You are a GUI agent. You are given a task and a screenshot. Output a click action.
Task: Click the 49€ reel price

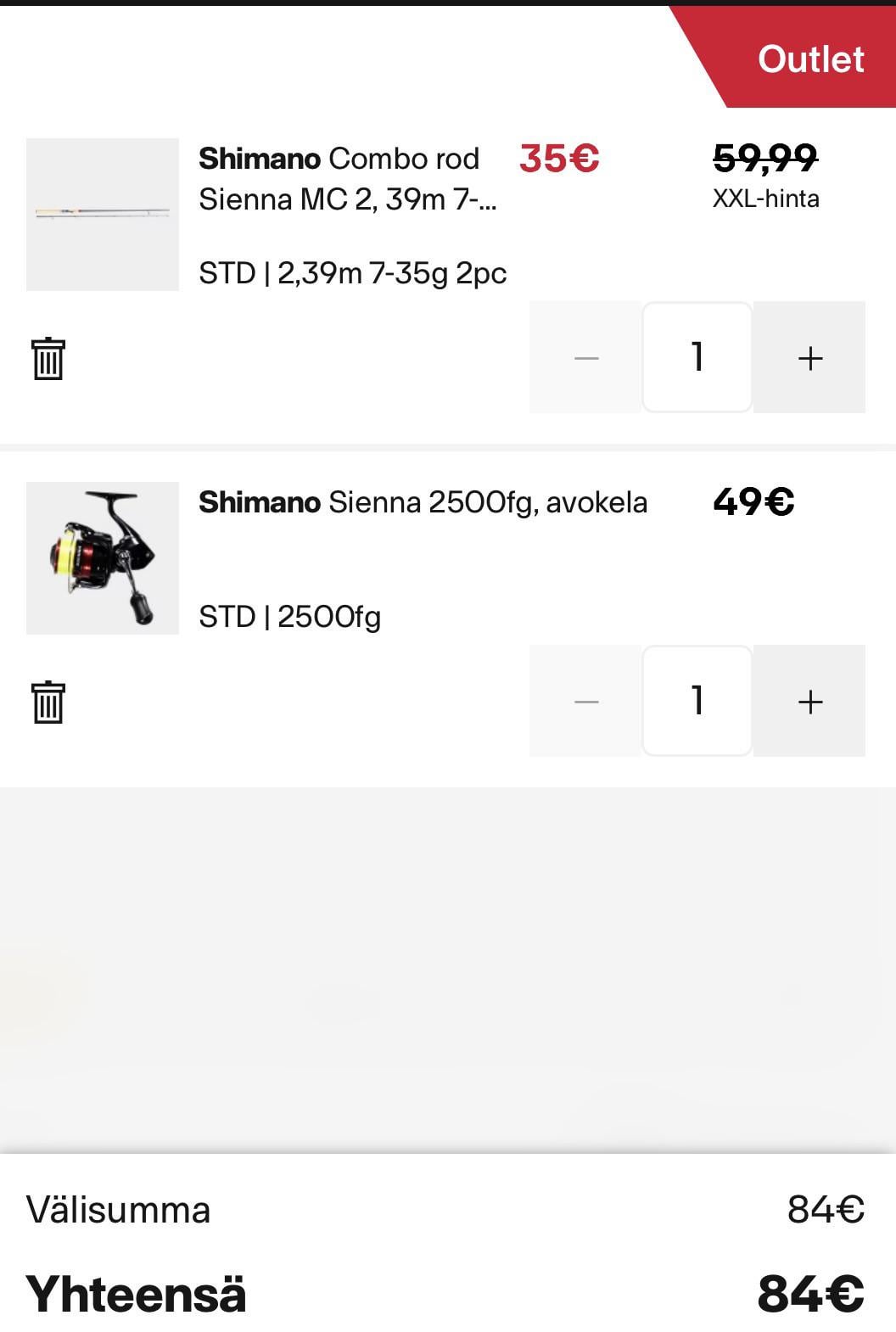point(753,502)
